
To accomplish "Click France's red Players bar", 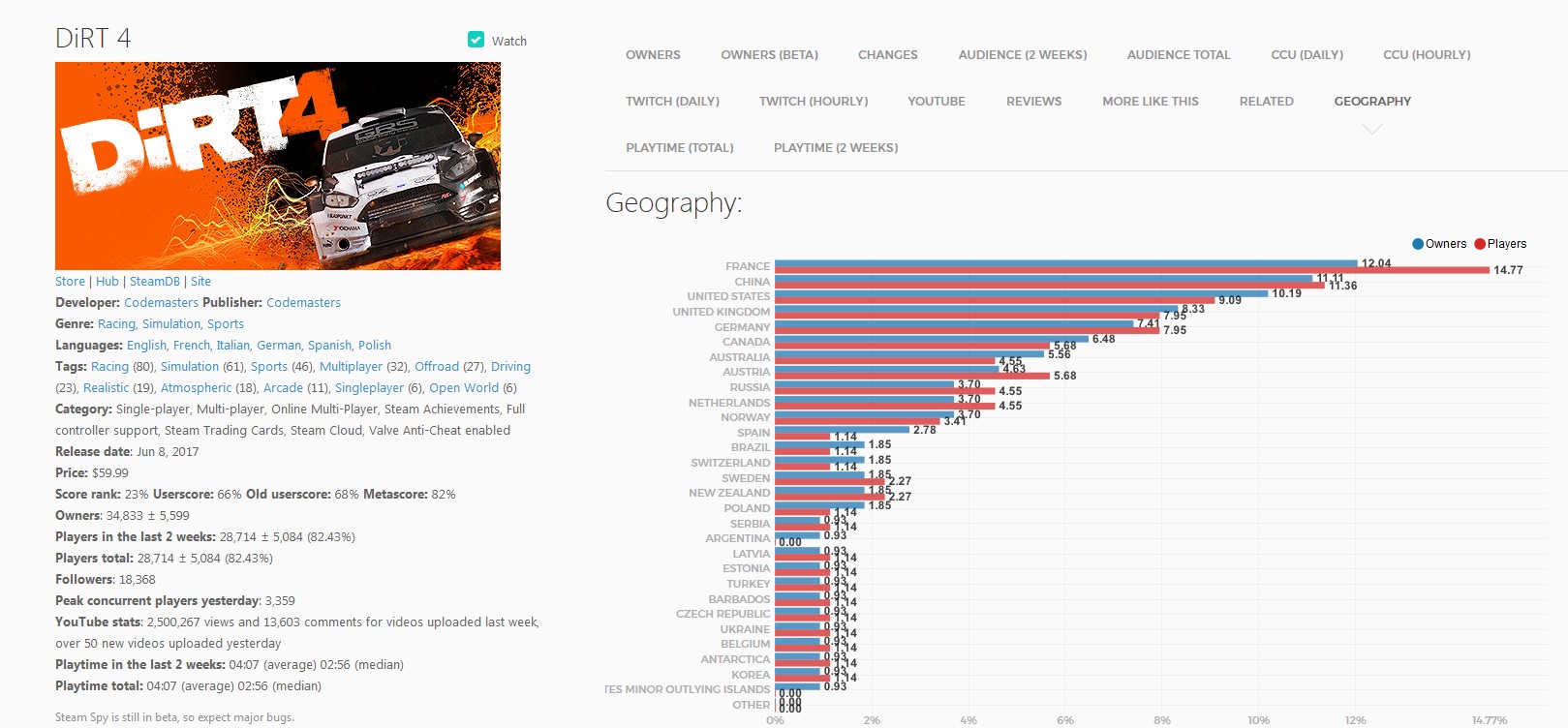I will pyautogui.click(x=1131, y=270).
